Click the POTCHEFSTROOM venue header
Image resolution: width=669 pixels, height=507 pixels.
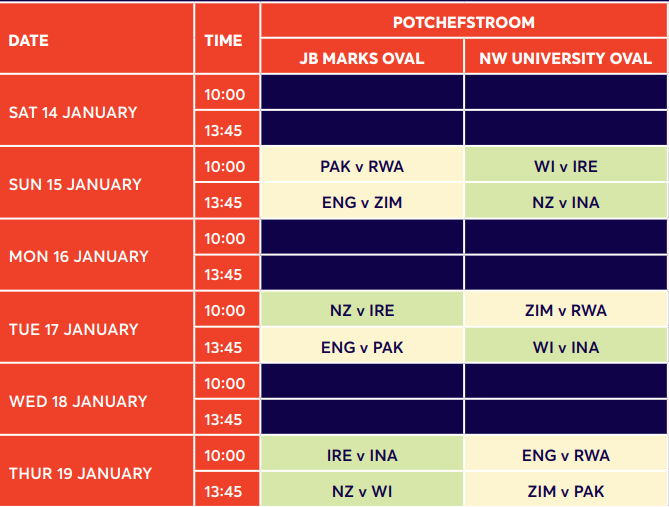[464, 20]
